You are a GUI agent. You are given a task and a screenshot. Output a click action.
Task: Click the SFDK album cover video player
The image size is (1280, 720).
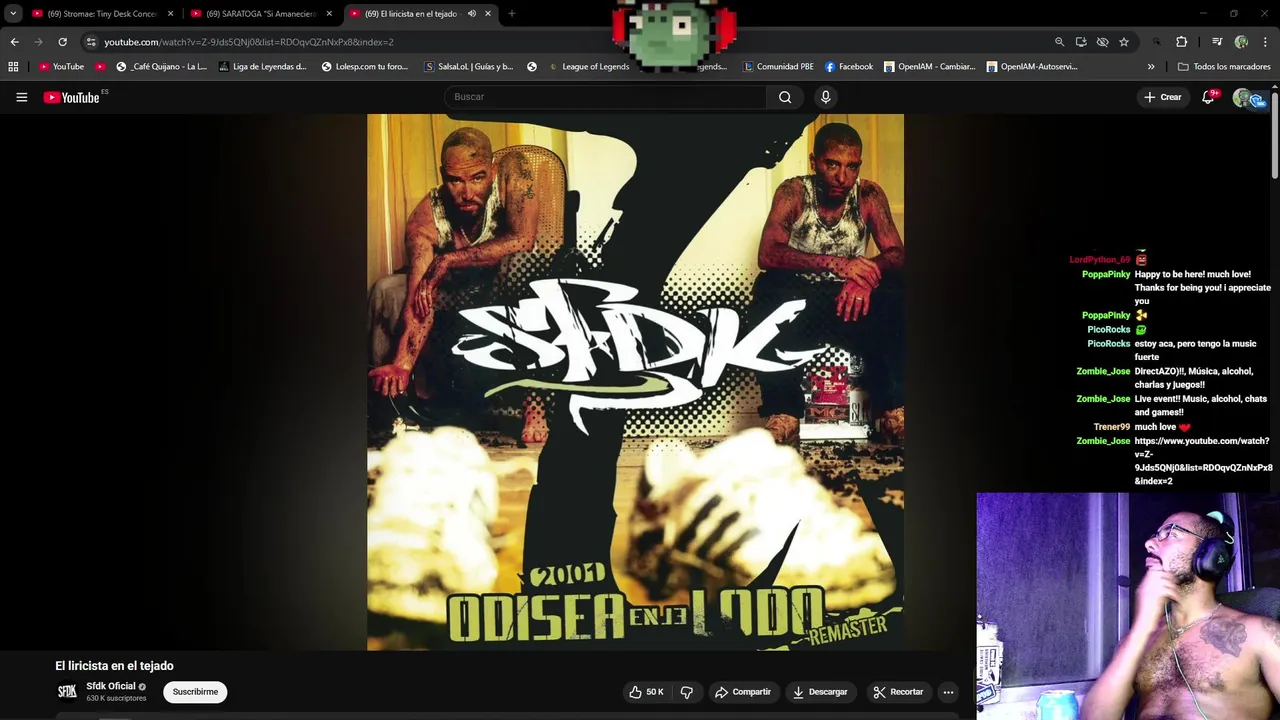pos(635,382)
